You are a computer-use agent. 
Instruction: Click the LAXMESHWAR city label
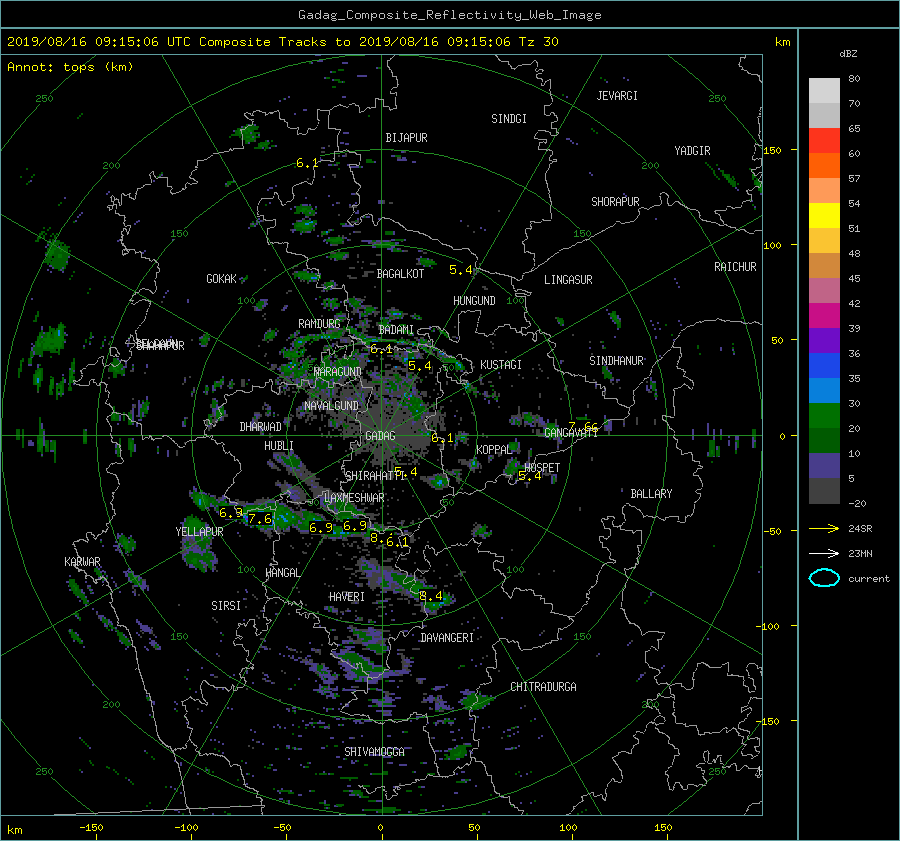pyautogui.click(x=354, y=498)
